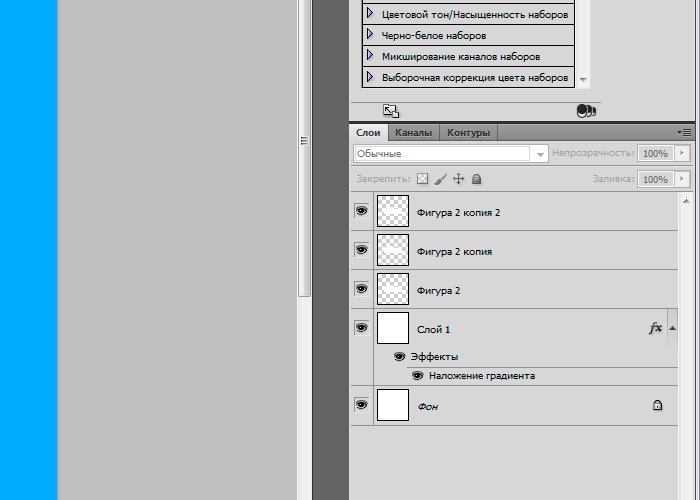Screen dimensions: 700x500
Task: Lock image pixels brush icon
Action: pos(441,179)
